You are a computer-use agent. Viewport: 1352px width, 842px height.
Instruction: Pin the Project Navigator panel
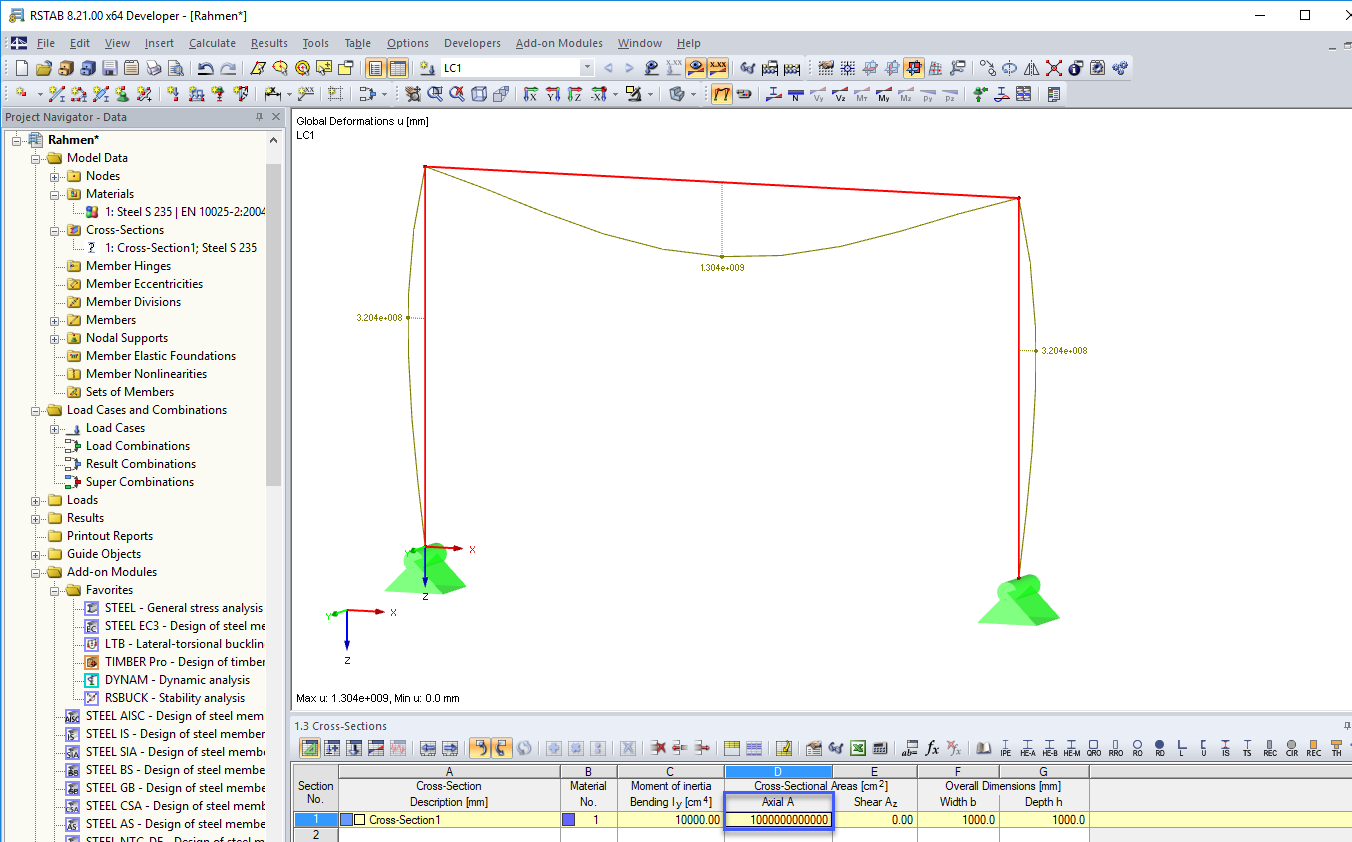tap(260, 117)
